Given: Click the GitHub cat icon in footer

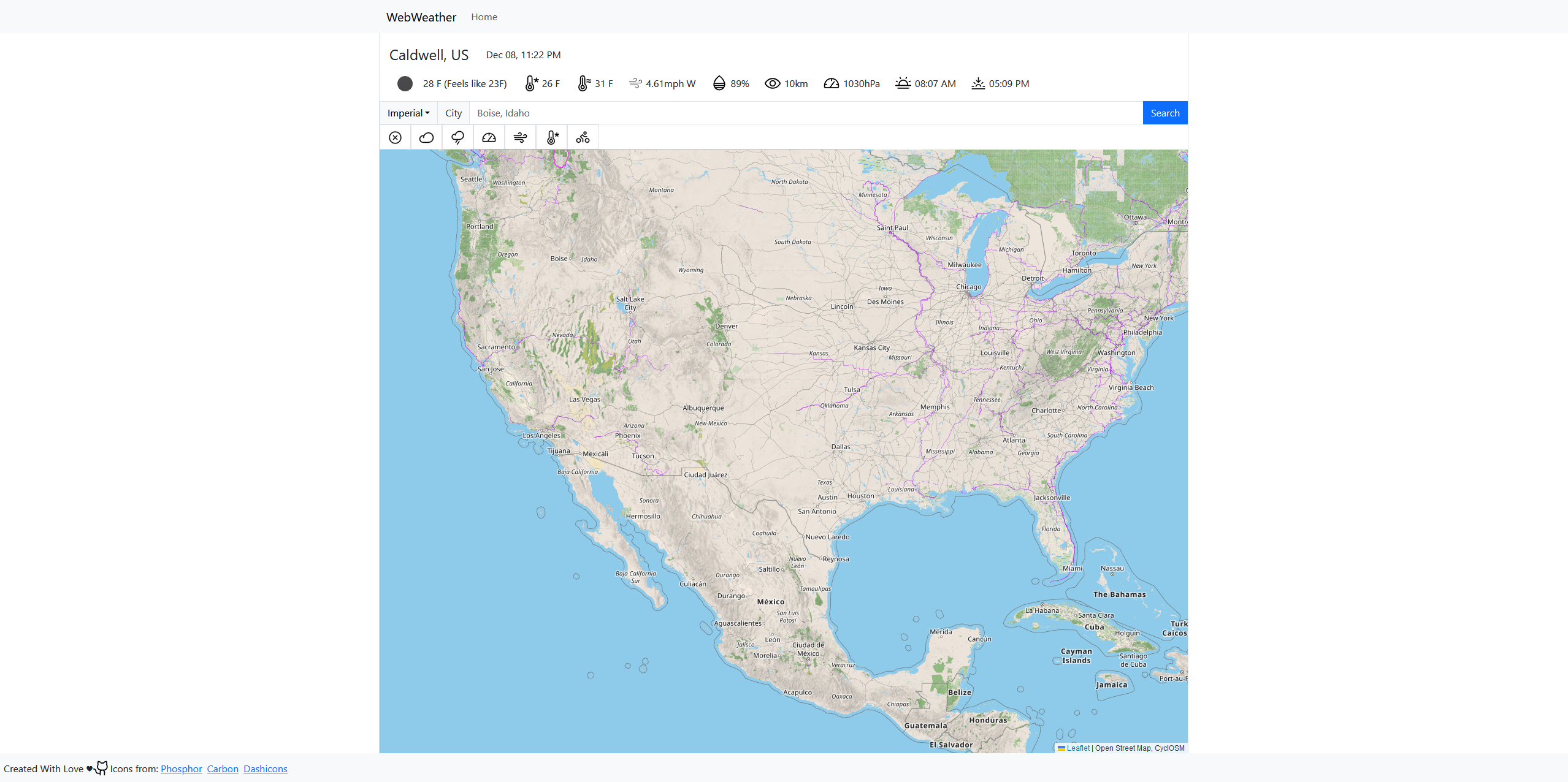Looking at the screenshot, I should [101, 768].
